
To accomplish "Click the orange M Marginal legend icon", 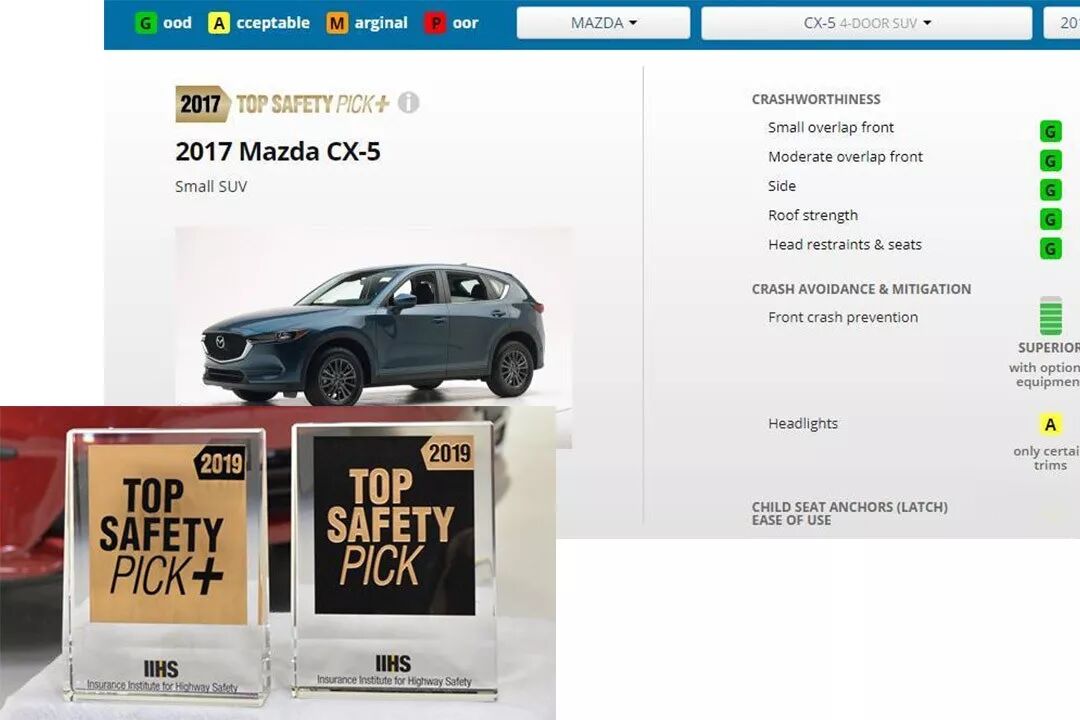I will [x=337, y=23].
